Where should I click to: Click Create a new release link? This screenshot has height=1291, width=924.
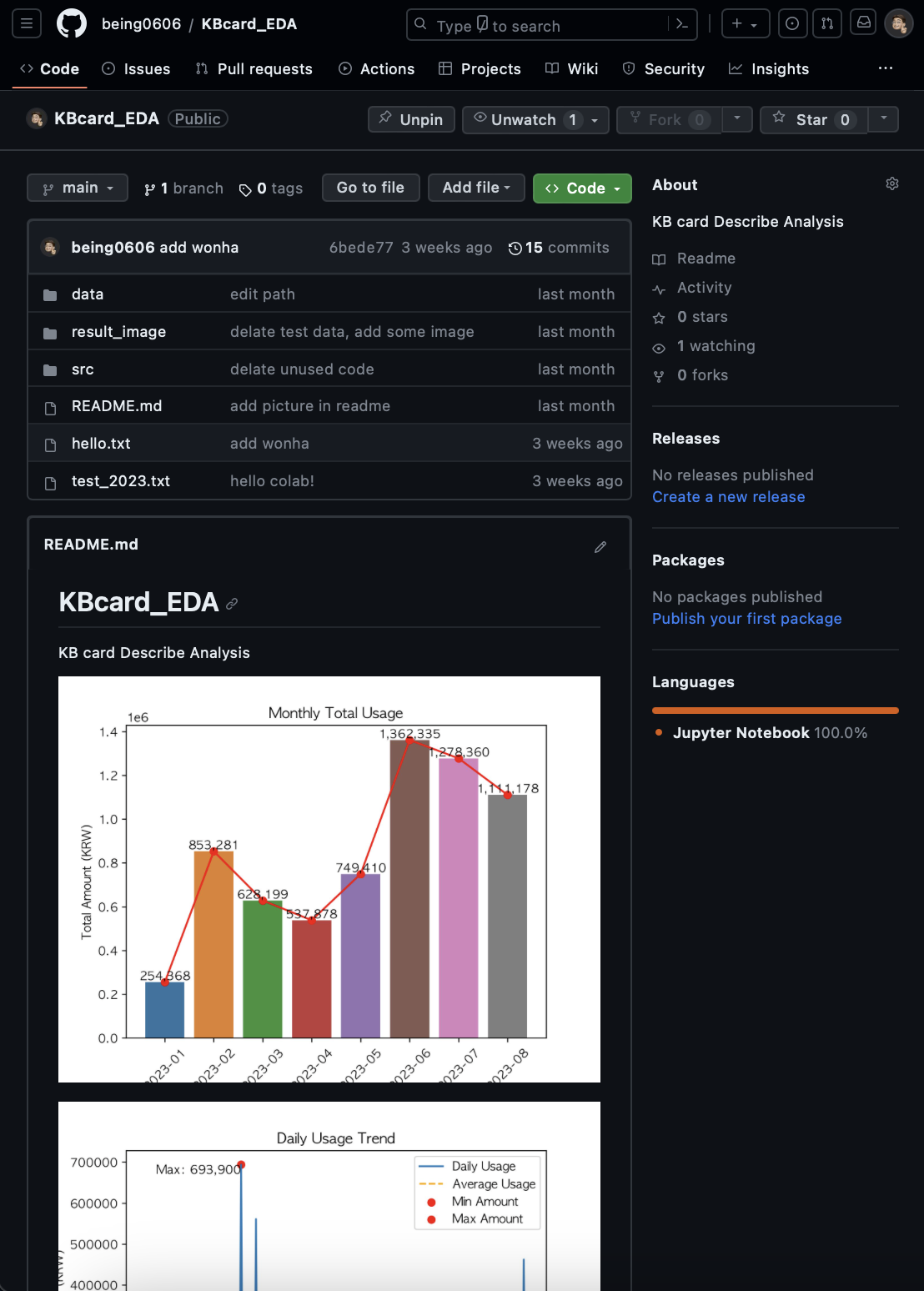click(728, 497)
